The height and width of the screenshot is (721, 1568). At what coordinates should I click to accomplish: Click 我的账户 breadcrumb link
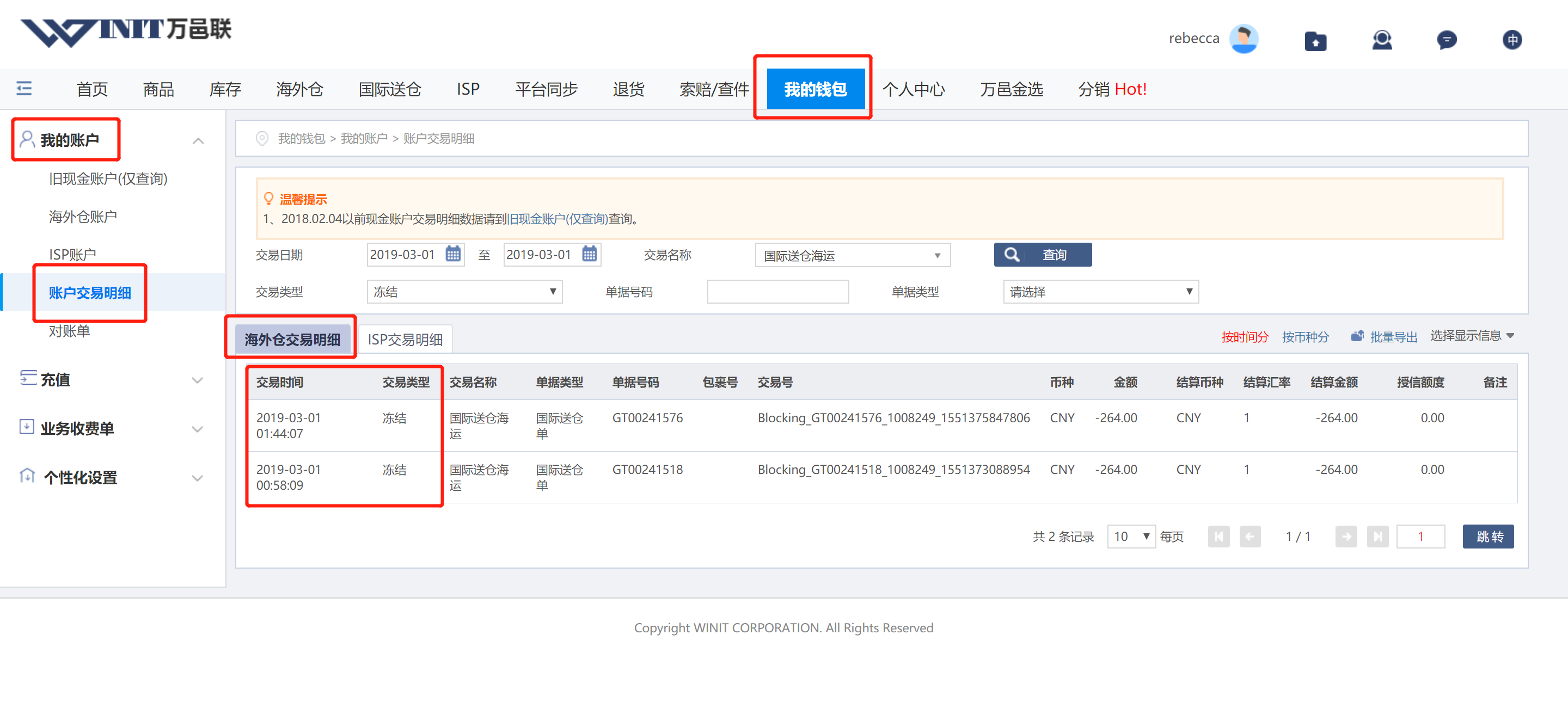[x=363, y=138]
